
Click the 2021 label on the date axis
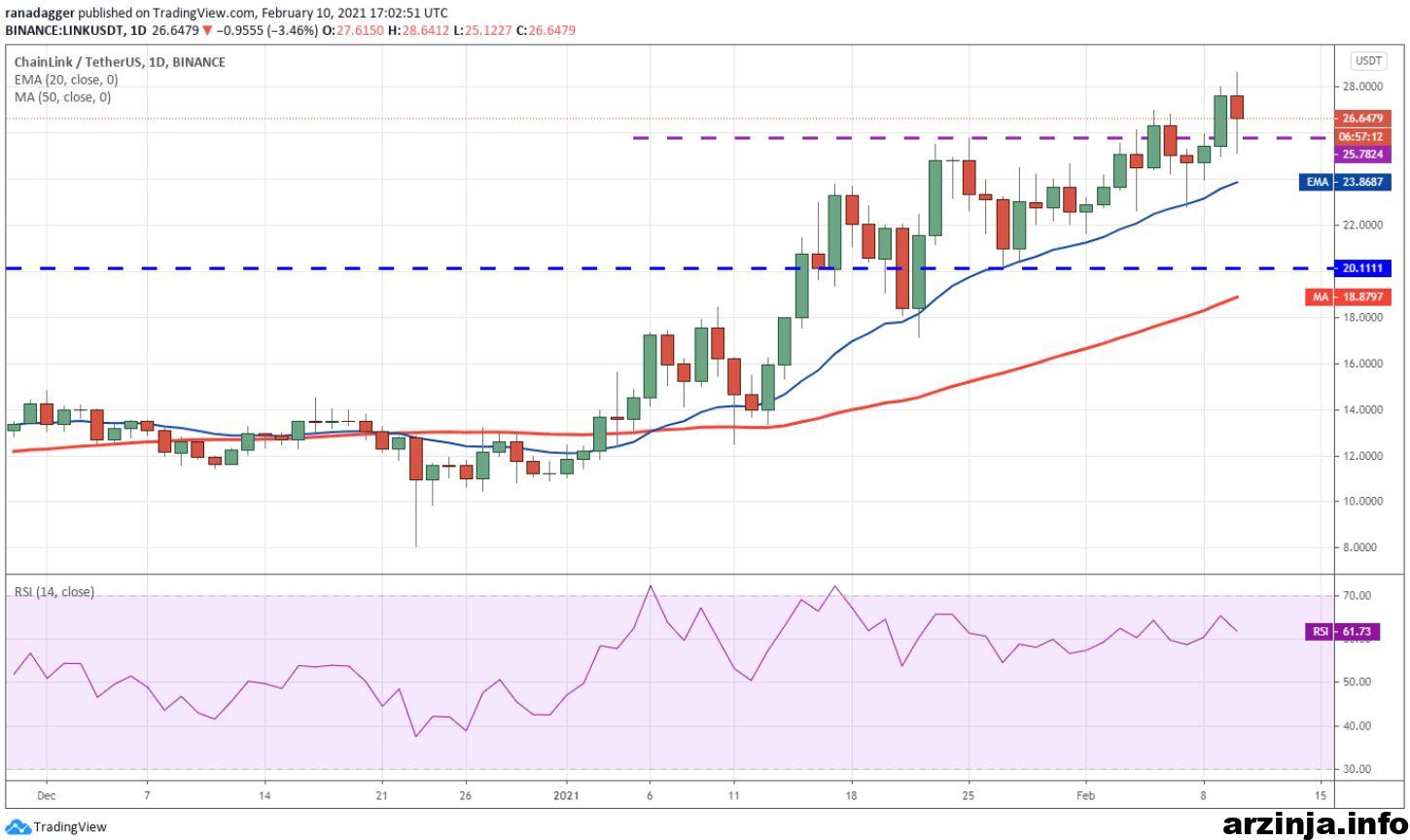tap(566, 794)
